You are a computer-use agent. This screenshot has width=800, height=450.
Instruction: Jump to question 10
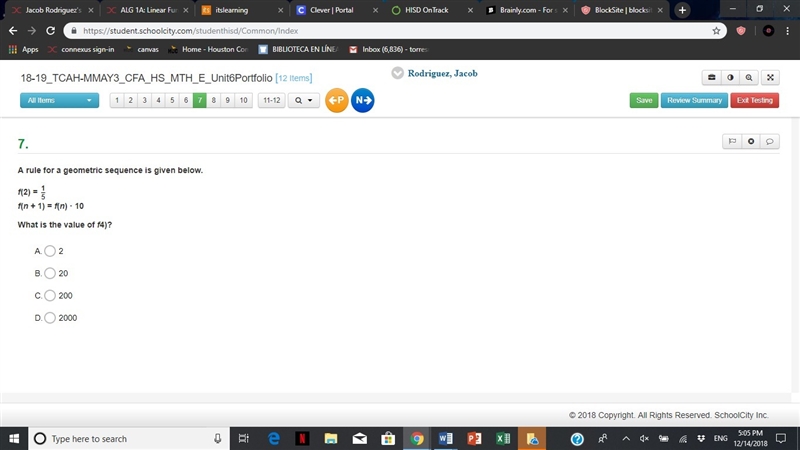click(243, 101)
